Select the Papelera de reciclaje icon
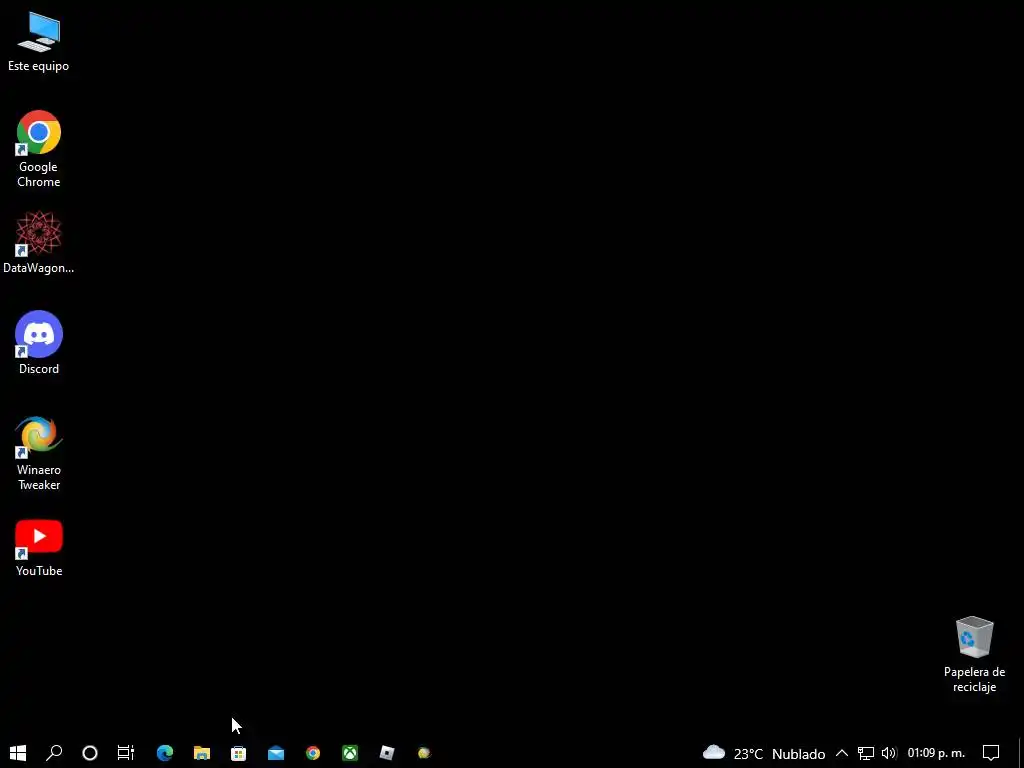1024x768 pixels. point(974,654)
